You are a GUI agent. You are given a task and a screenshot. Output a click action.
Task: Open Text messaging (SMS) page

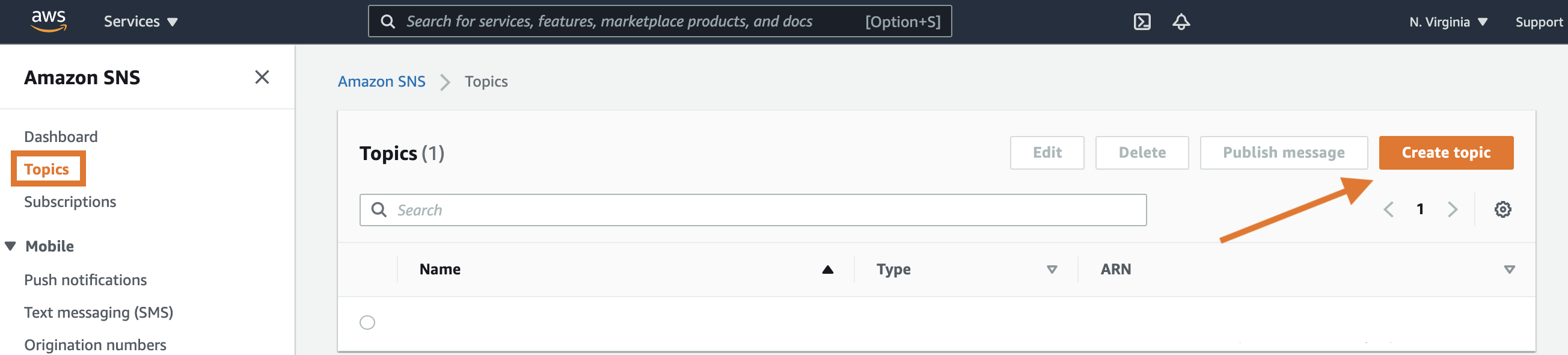tap(99, 312)
